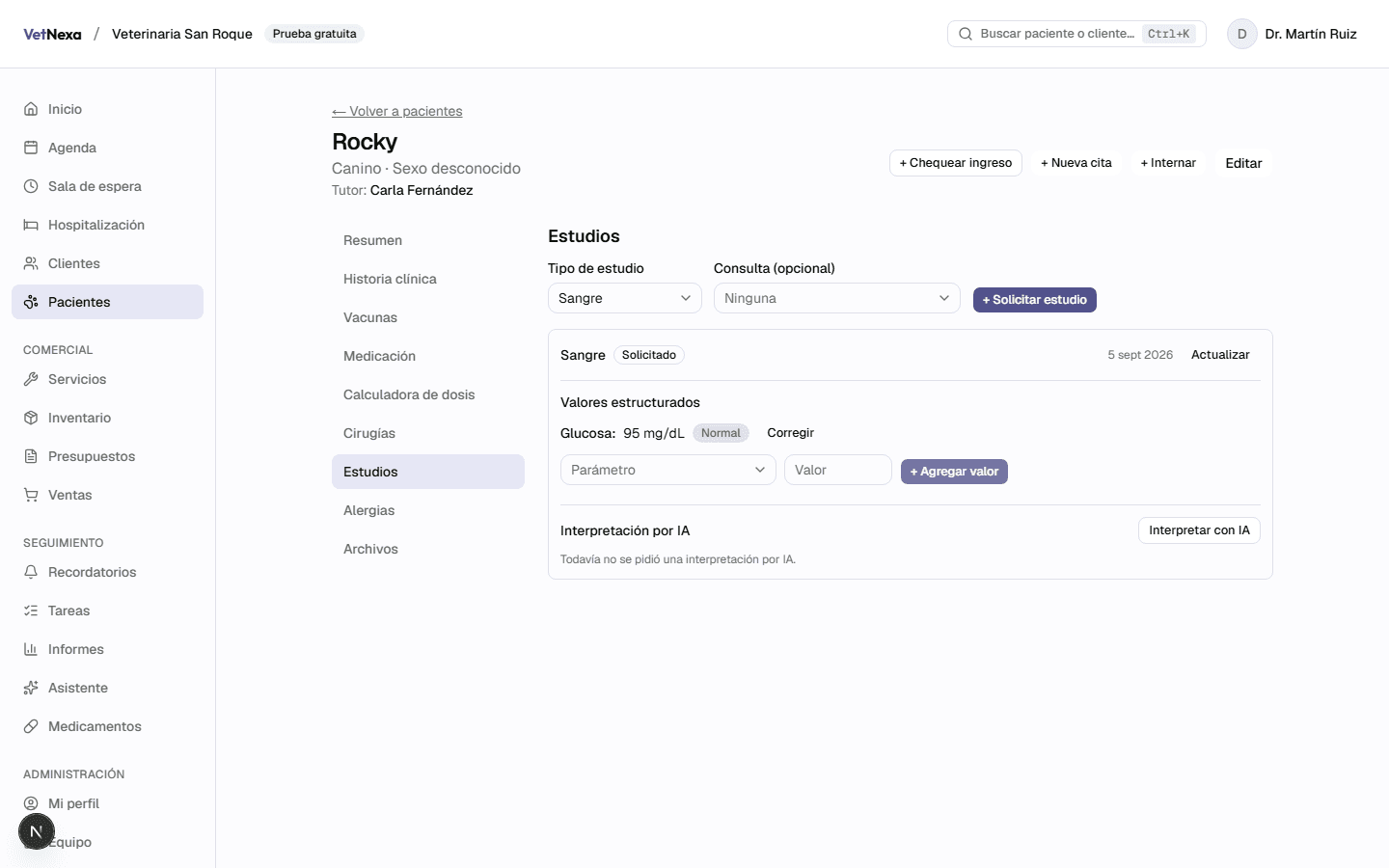Select the Calculadora de dosis tab
The width and height of the screenshot is (1389, 868).
pos(428,394)
